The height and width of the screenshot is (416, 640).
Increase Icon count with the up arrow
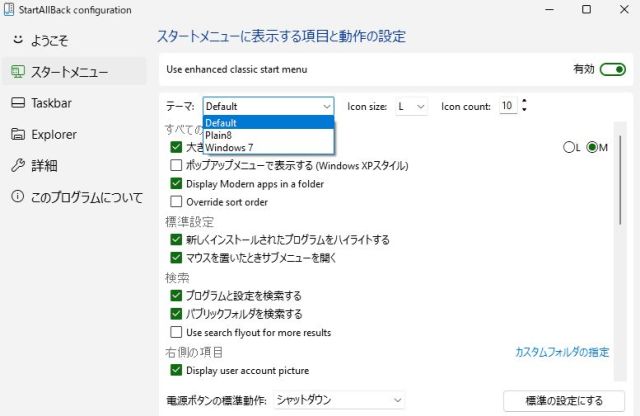tap(524, 101)
